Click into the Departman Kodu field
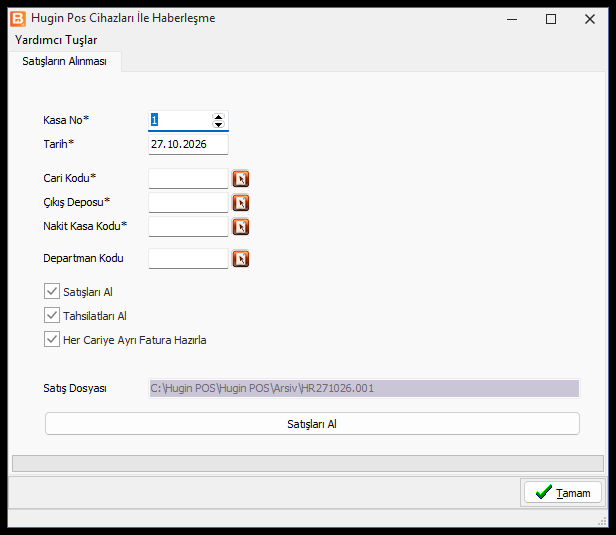 [188, 259]
